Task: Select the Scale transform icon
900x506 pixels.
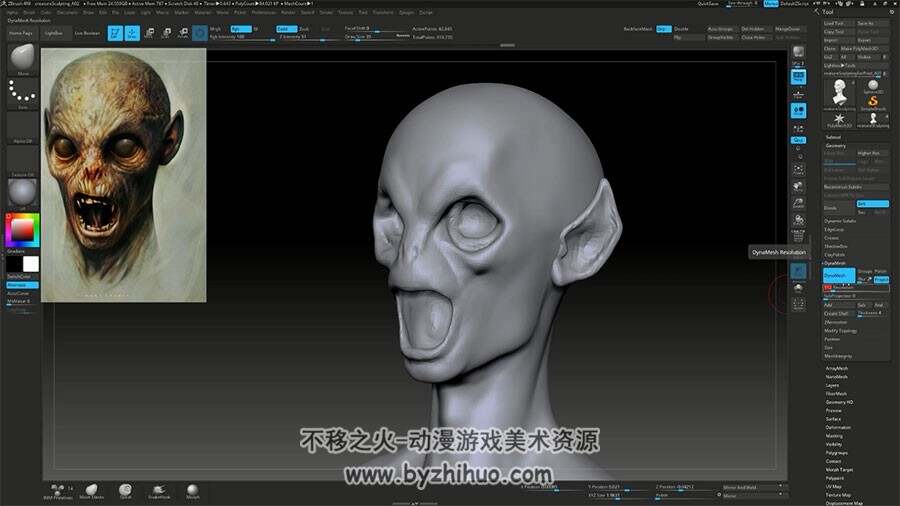Action: 166,33
